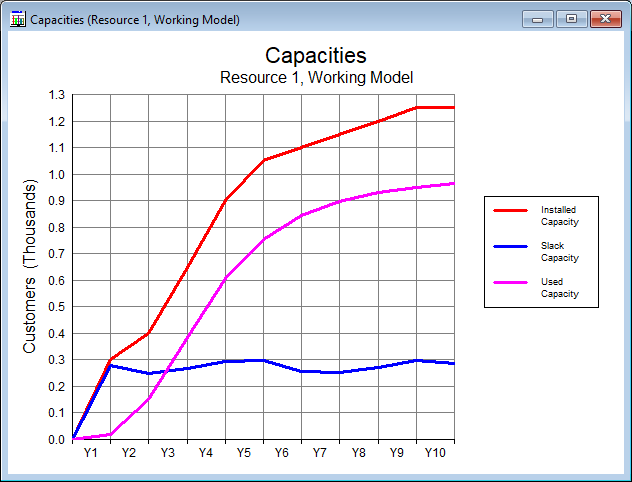Click the 1.0 y-axis value

56,175
